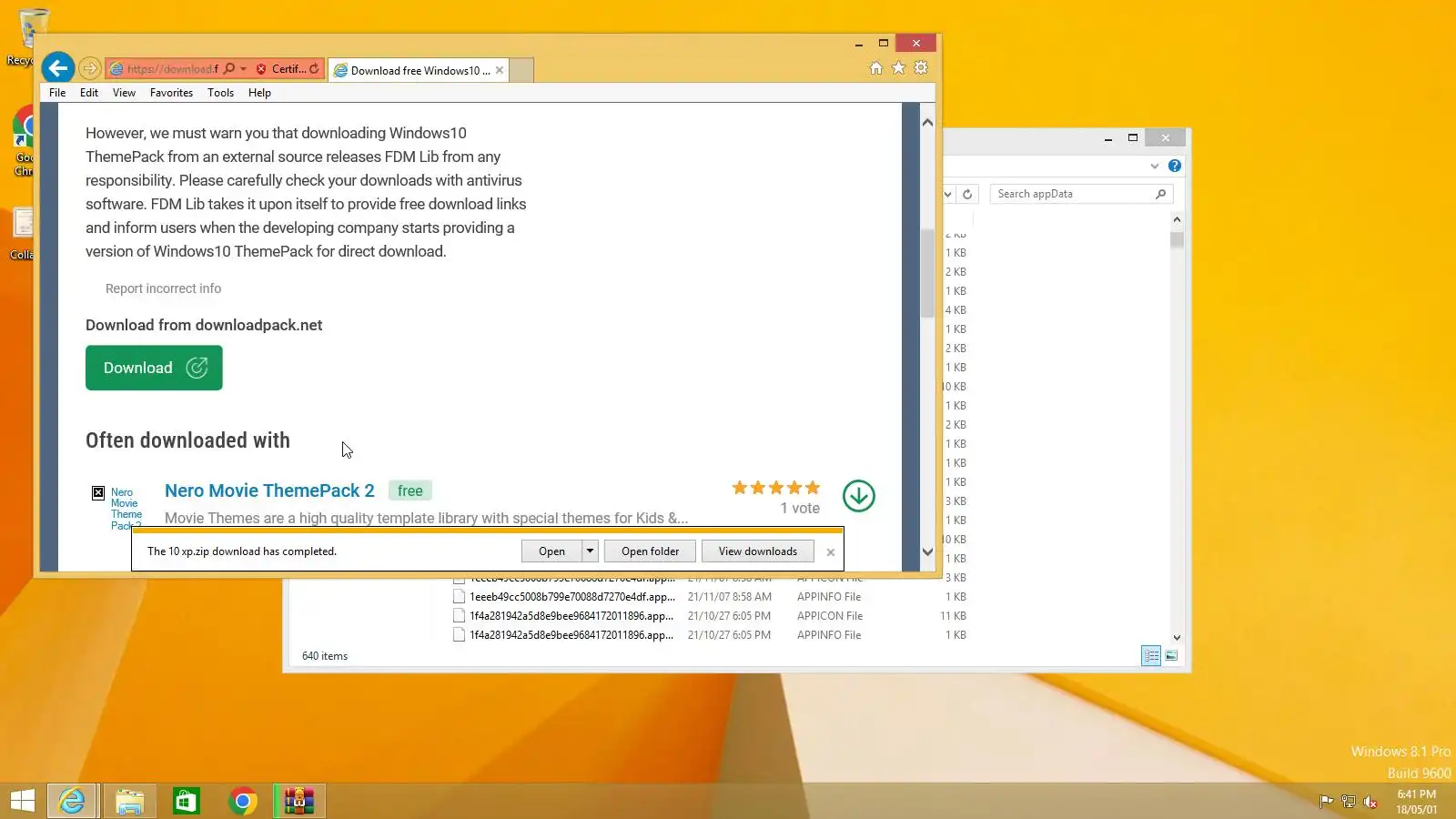Close the 'Download free Windows10' tab
The image size is (1456, 819).
[500, 70]
